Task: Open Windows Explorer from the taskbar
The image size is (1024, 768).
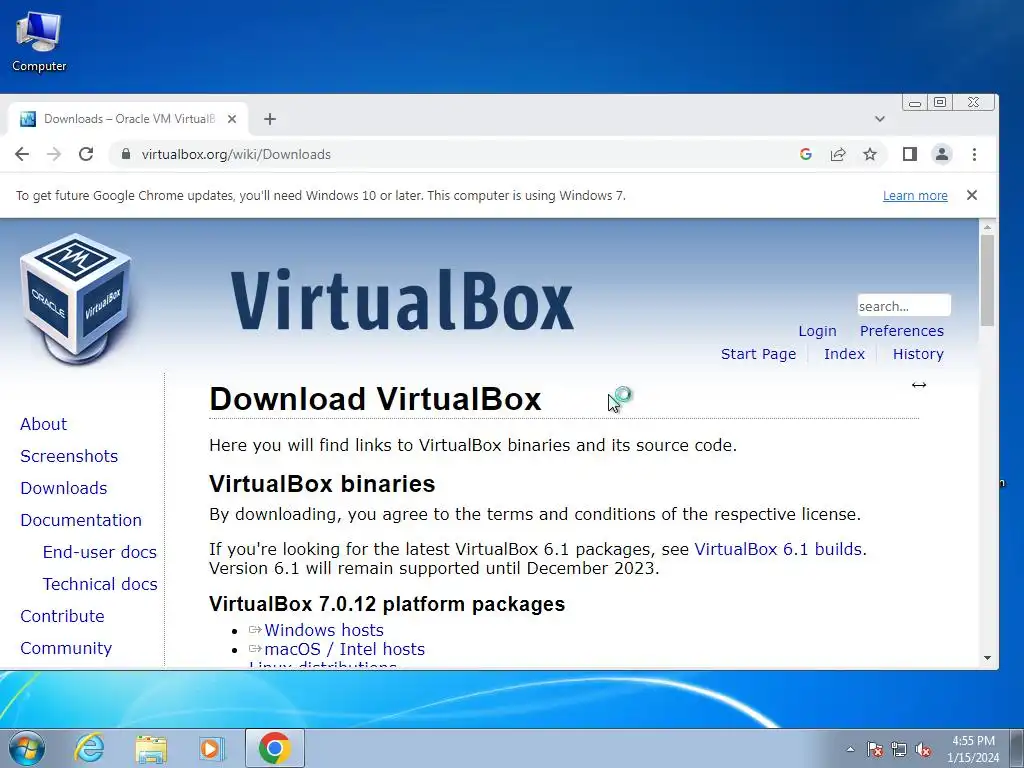Action: [x=151, y=748]
